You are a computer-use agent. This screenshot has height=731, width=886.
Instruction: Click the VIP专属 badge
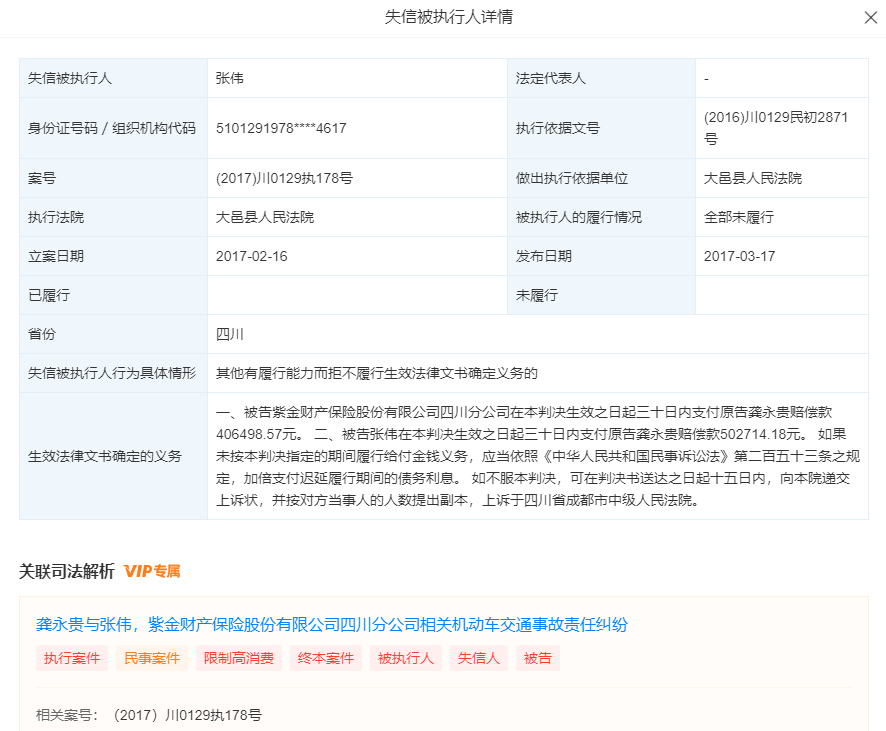pos(152,571)
